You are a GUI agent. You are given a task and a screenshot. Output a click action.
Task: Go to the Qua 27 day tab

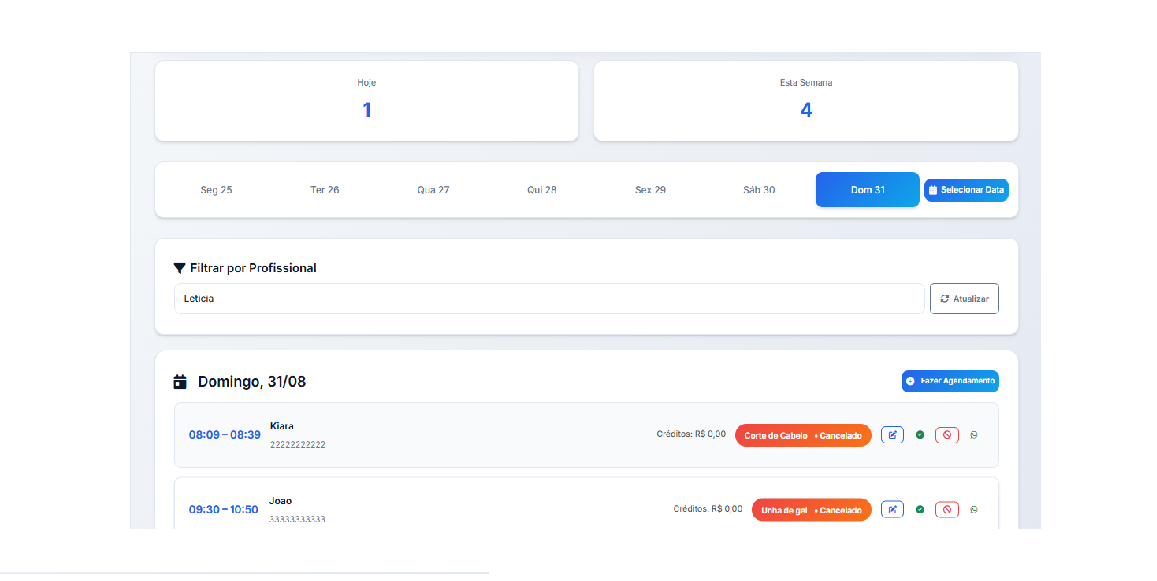pyautogui.click(x=433, y=190)
